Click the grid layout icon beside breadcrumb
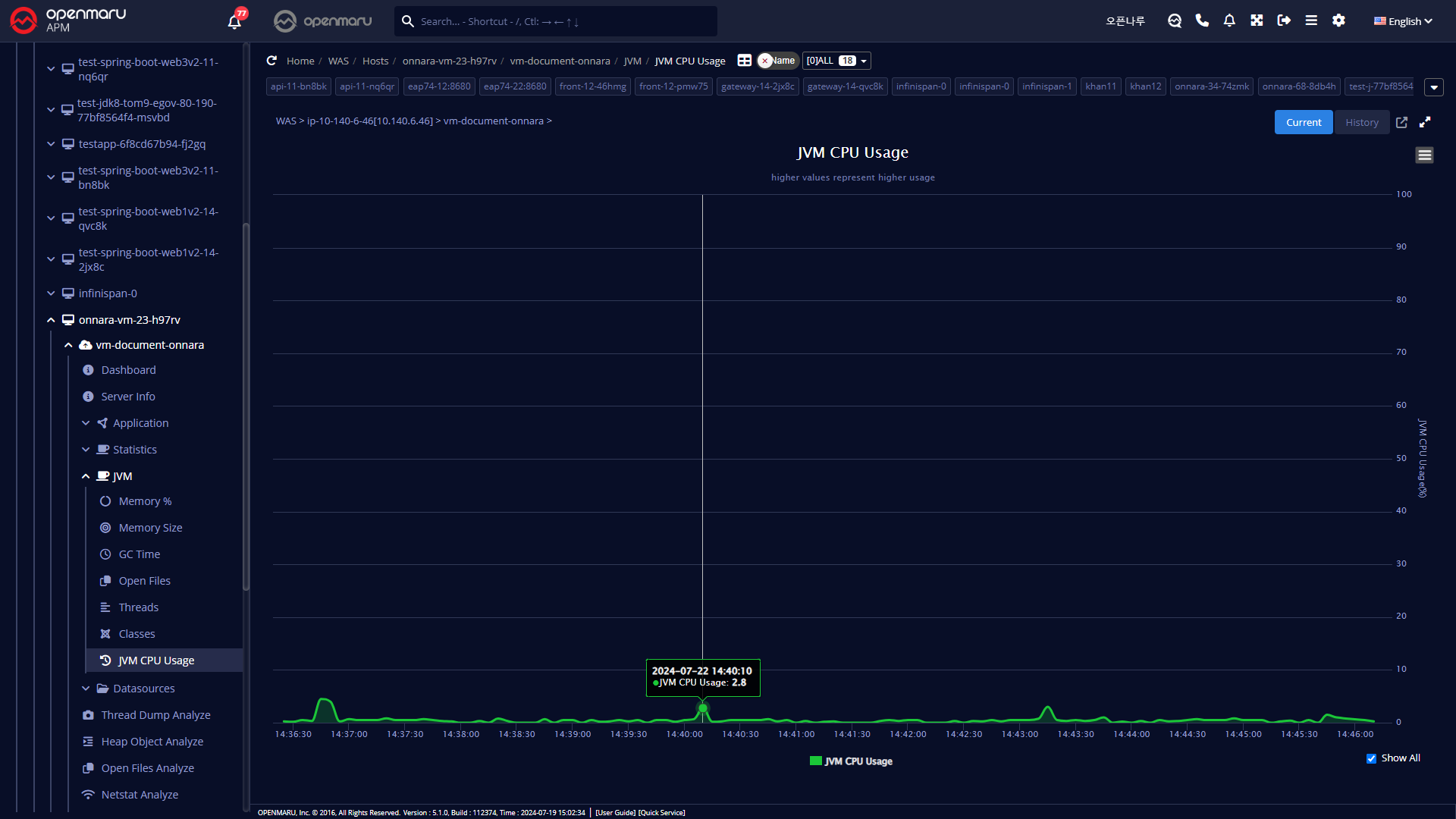The image size is (1456, 819). click(x=745, y=61)
